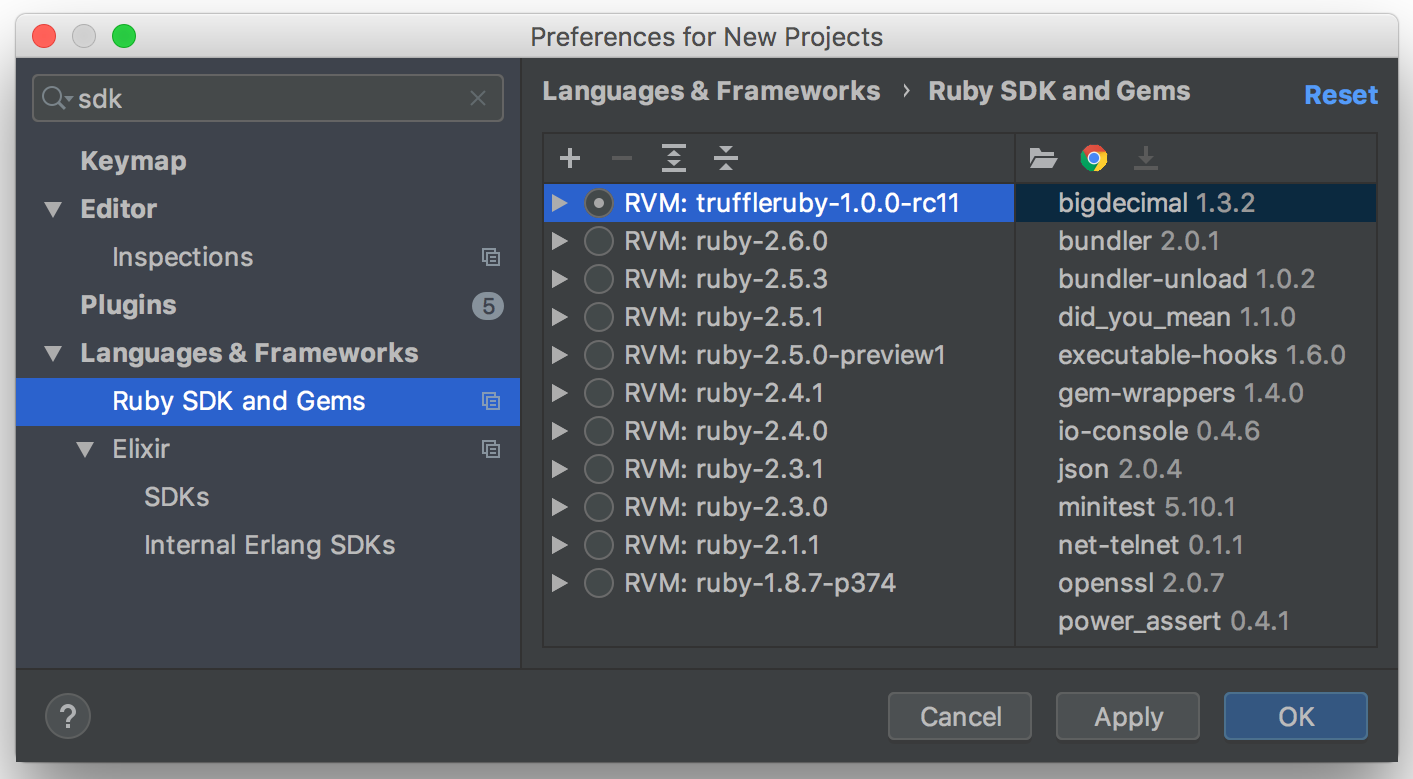Select the executable-hooks 1.6.0 gem

click(x=1196, y=355)
